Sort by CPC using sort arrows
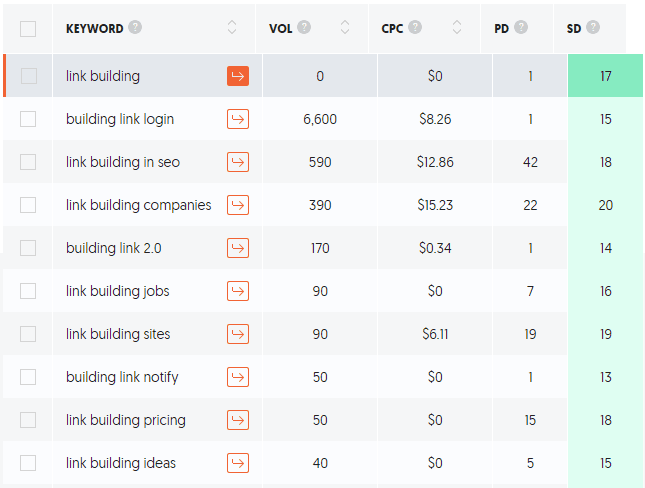The height and width of the screenshot is (488, 645). (x=459, y=28)
